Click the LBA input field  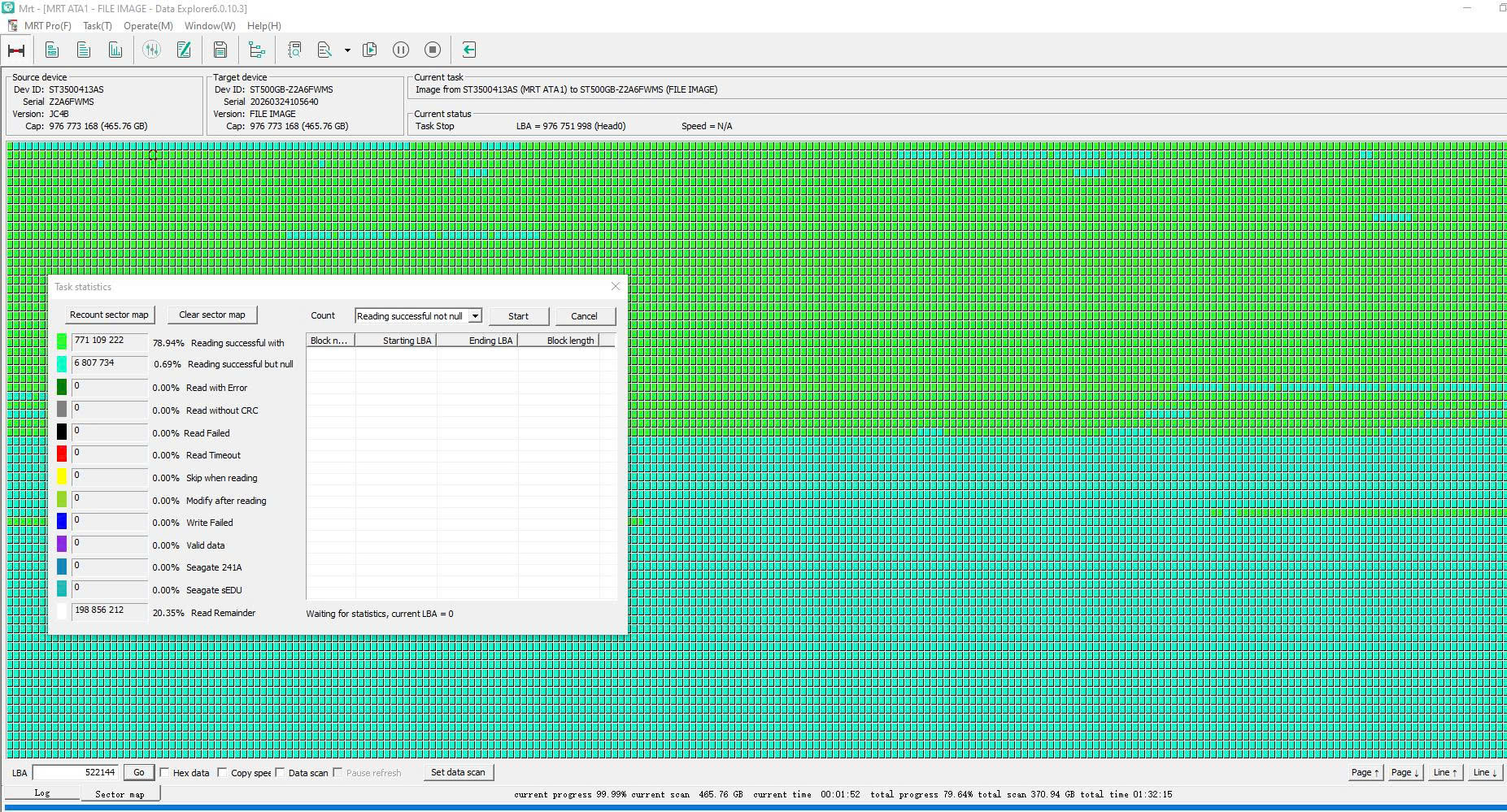pos(75,772)
